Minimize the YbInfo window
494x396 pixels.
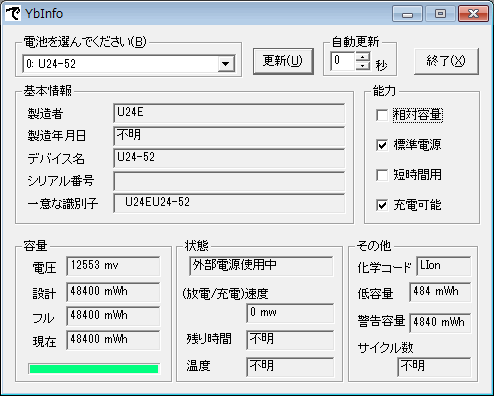click(x=407, y=14)
